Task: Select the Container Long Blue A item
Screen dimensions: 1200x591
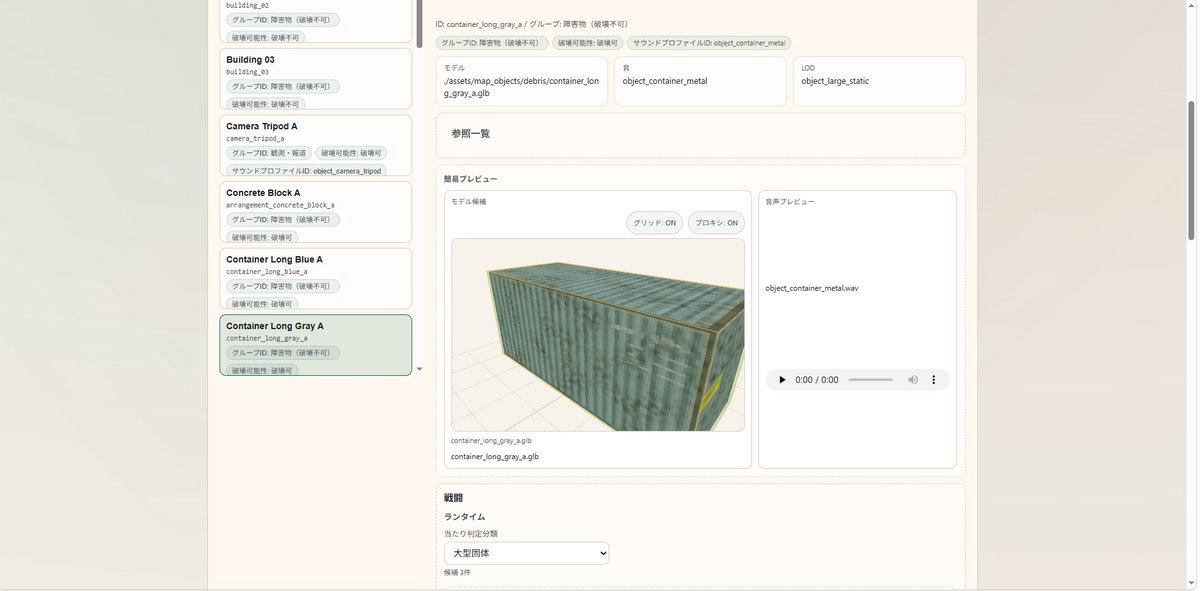Action: click(316, 278)
